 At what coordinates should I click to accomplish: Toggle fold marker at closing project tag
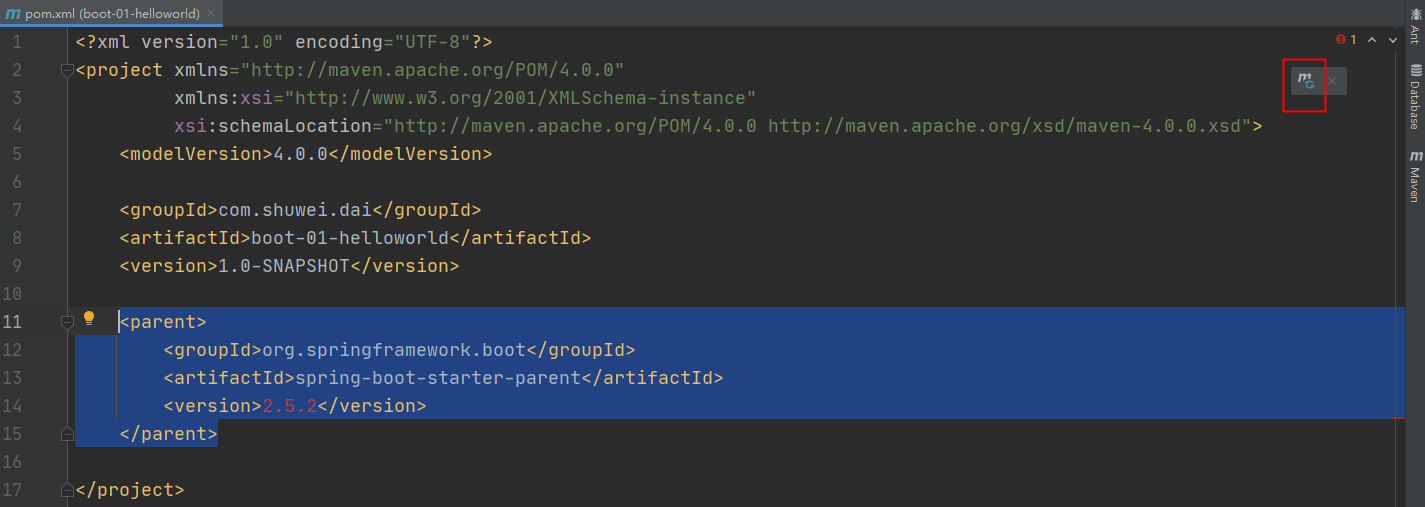pyautogui.click(x=67, y=490)
